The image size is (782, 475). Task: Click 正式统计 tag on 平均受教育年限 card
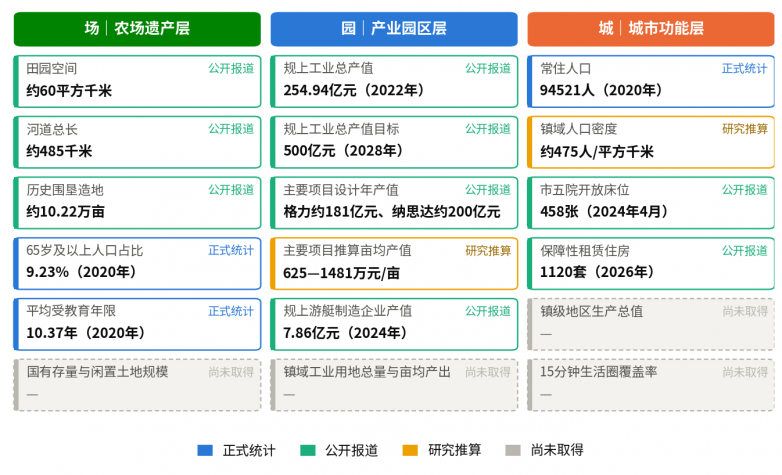click(231, 311)
